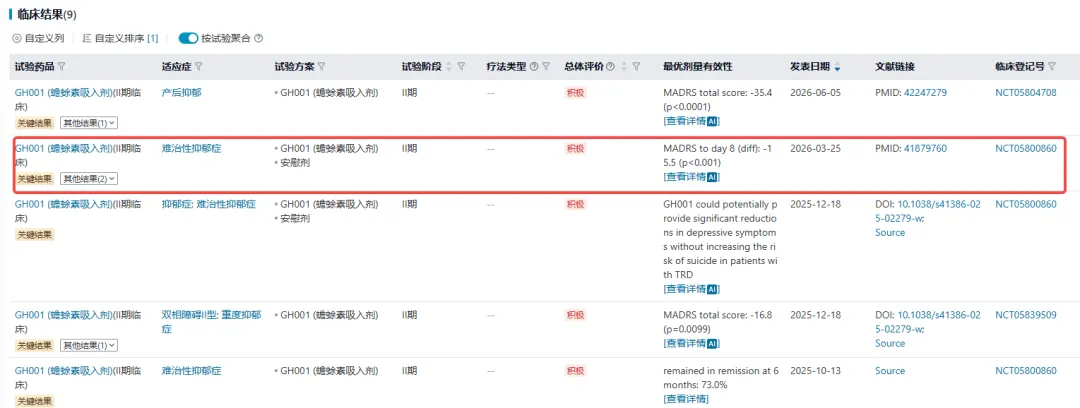Open Source link in the 双相障碍II型 row
Image resolution: width=1080 pixels, height=408 pixels.
(890, 343)
